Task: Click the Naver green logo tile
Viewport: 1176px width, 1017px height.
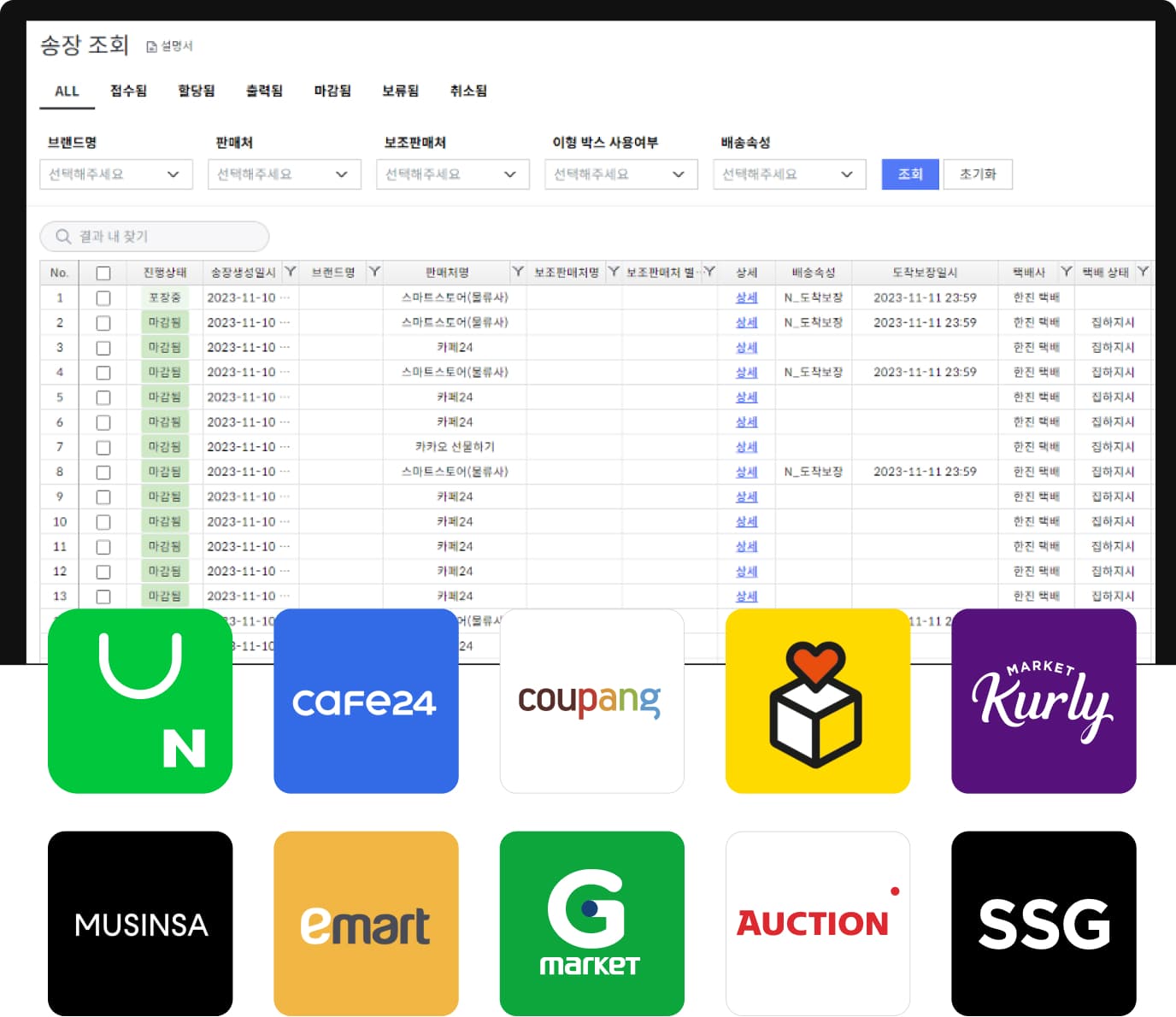Action: pos(140,701)
